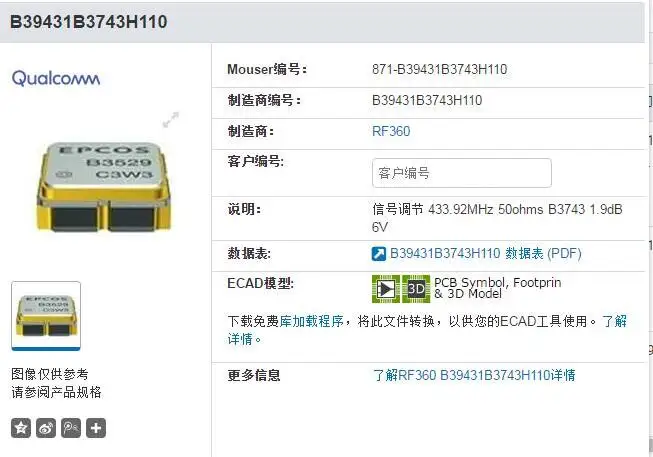The image size is (653, 457).
Task: Enlarge product image with expand arrows icon
Action: click(x=170, y=120)
